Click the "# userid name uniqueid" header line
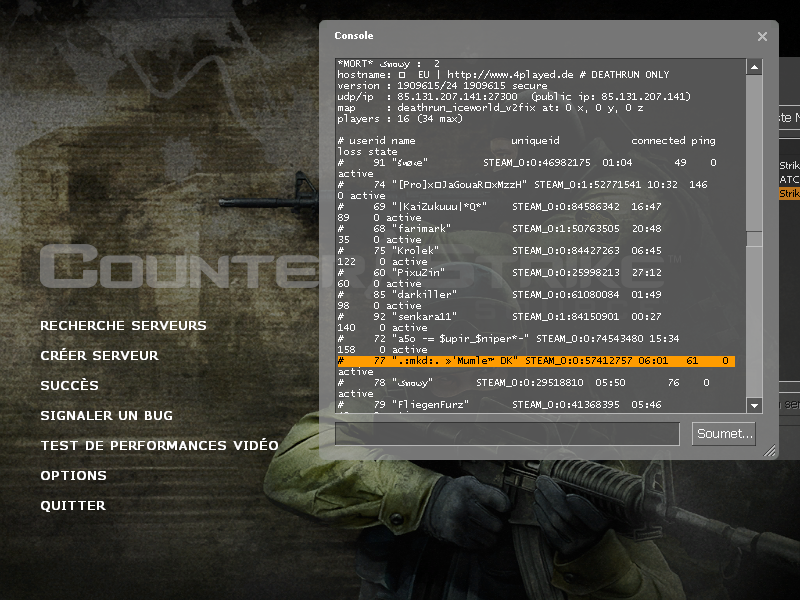Screen dimensions: 800x600 pos(527,141)
